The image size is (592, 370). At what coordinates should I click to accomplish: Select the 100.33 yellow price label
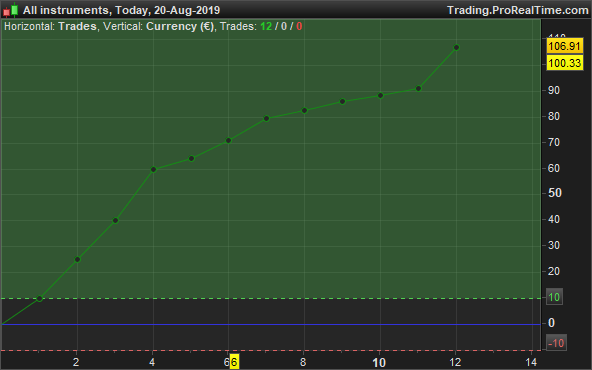tap(564, 63)
